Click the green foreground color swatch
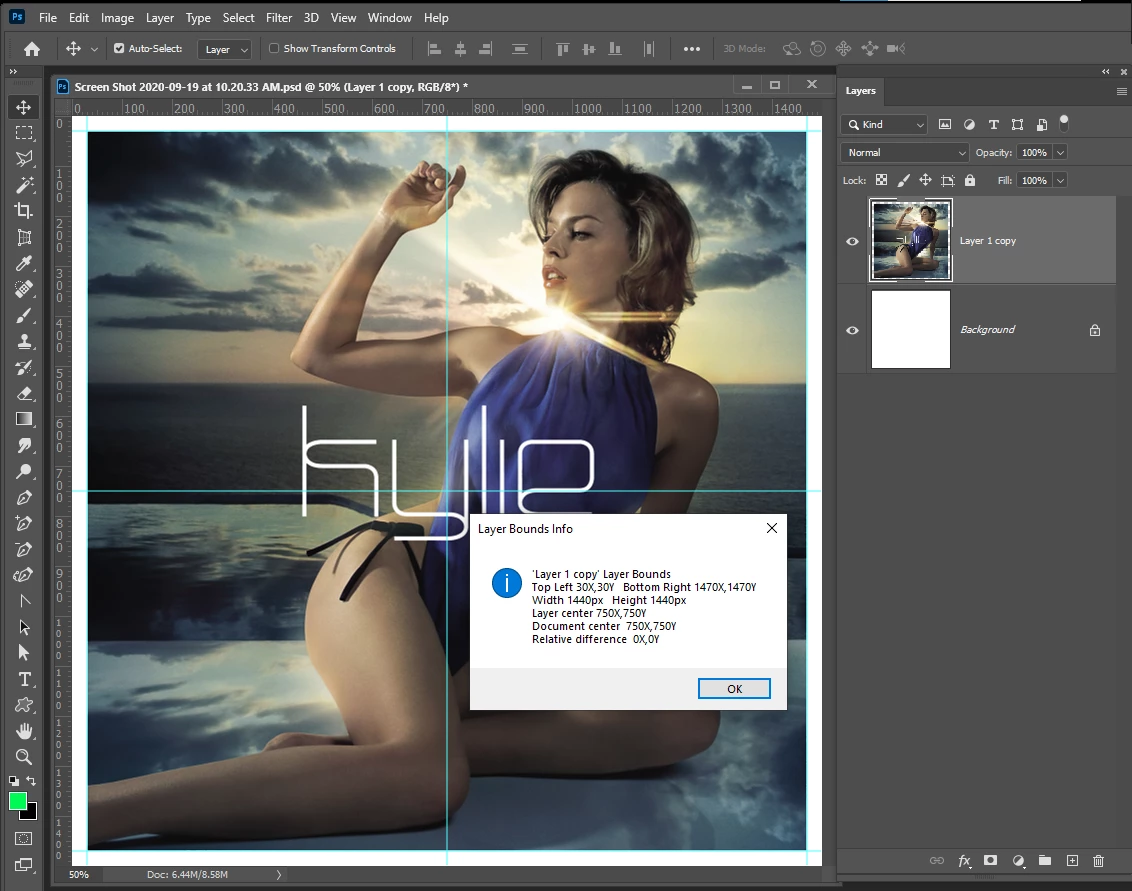The image size is (1132, 891). tap(18, 801)
